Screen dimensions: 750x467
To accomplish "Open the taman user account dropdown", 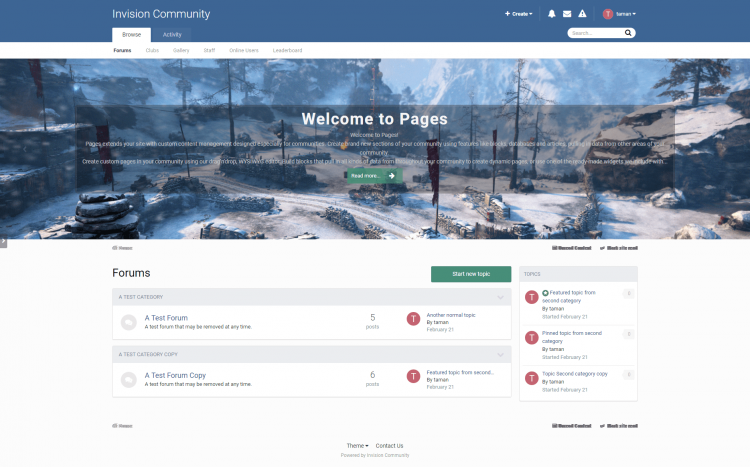I will (620, 14).
